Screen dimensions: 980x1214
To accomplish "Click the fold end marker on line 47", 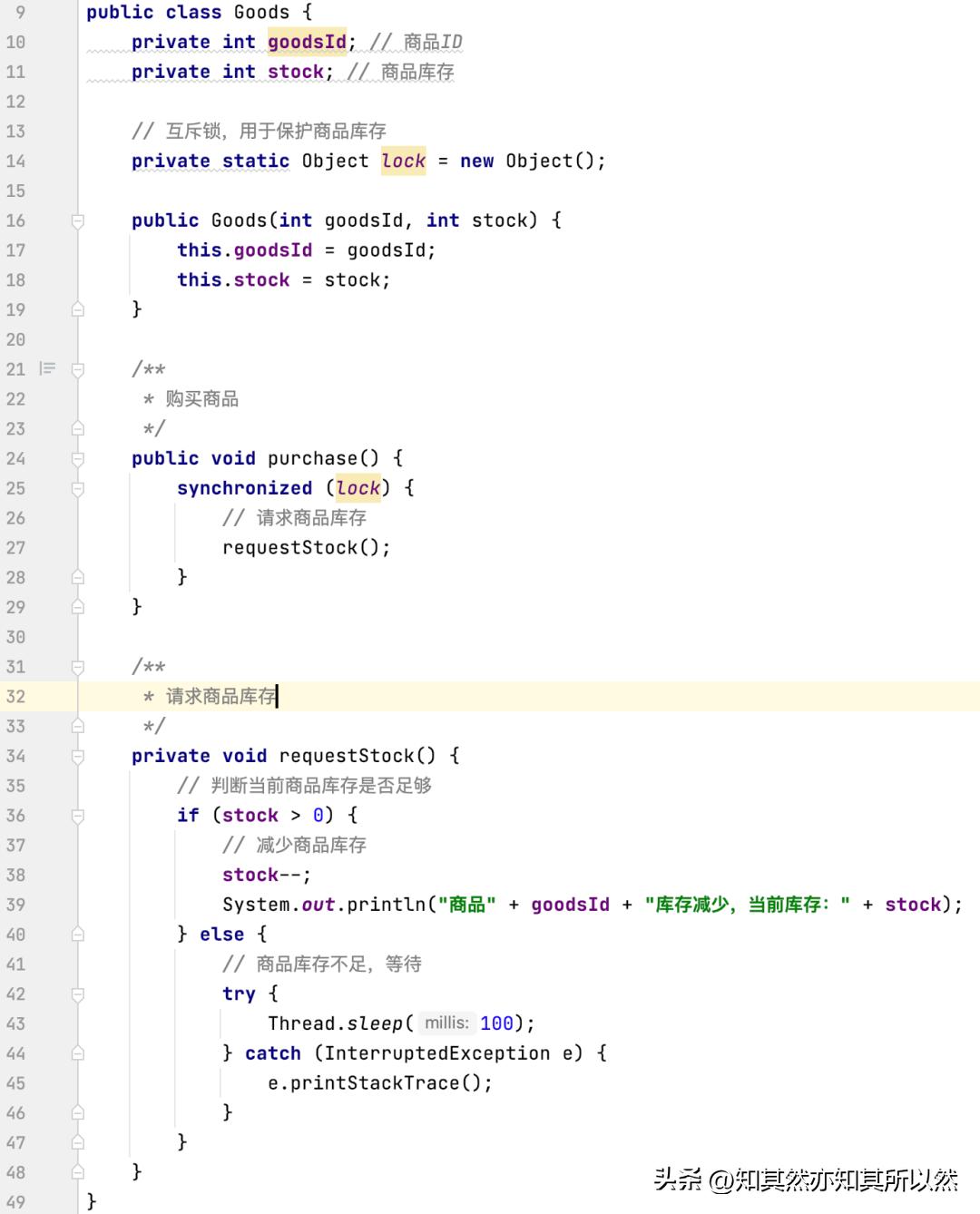I will (78, 1143).
